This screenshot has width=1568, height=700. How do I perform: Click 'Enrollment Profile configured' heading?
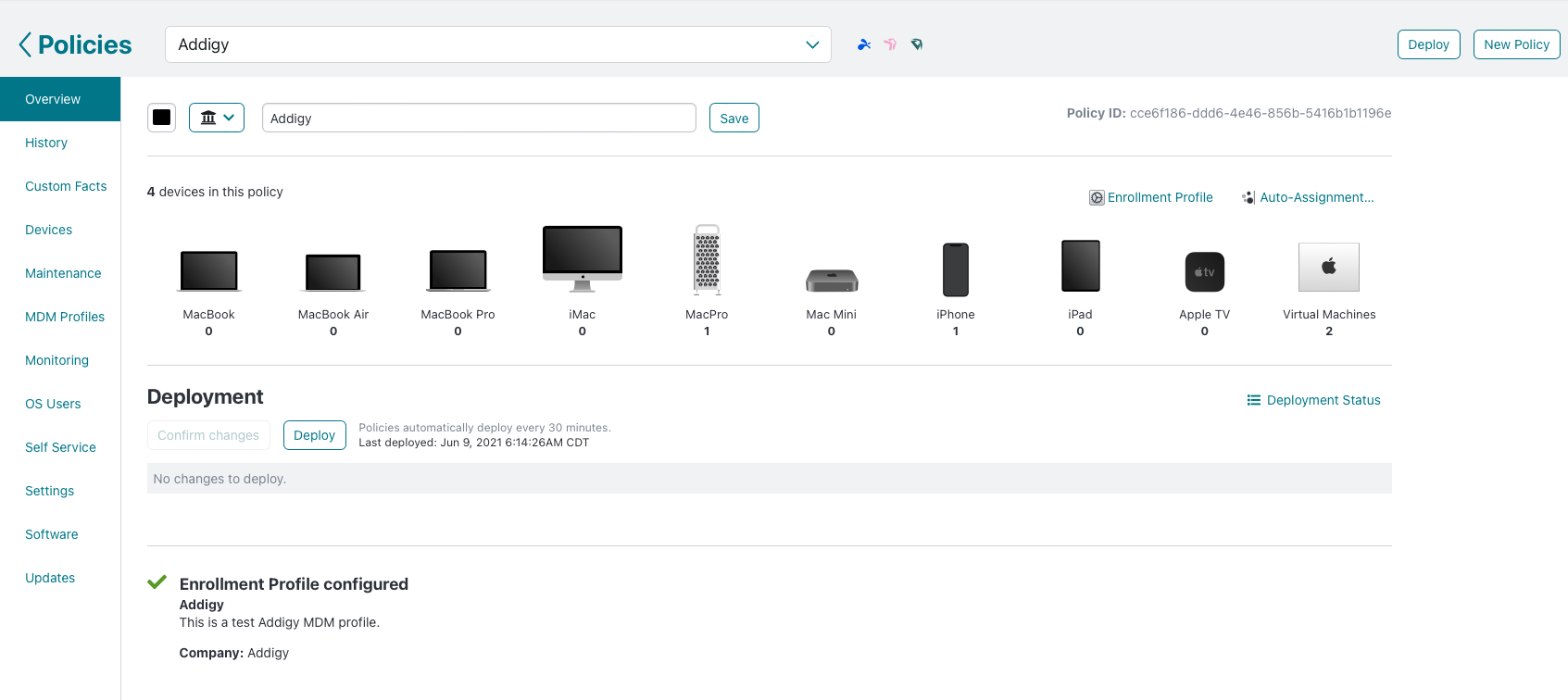click(x=294, y=584)
